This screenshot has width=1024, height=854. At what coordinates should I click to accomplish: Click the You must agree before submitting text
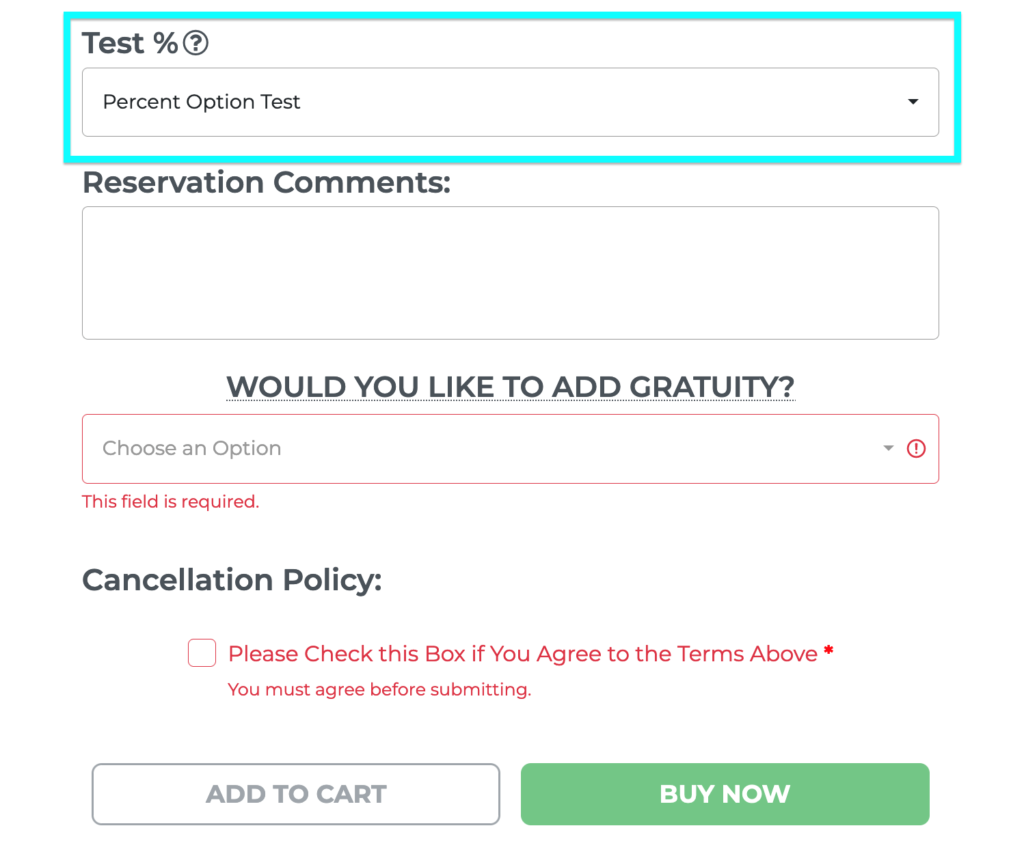click(x=379, y=689)
